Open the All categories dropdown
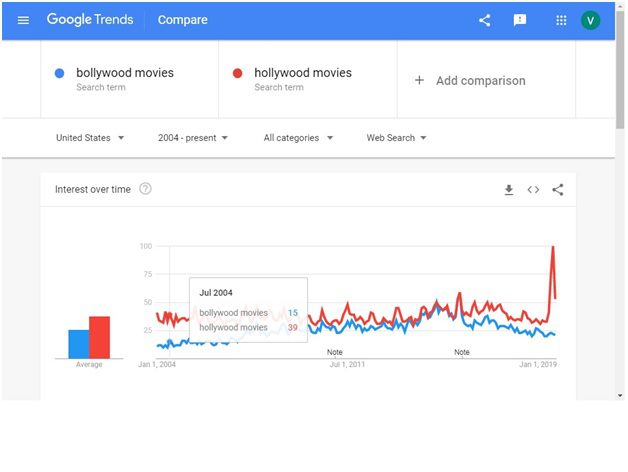The width and height of the screenshot is (628, 472). 298,138
